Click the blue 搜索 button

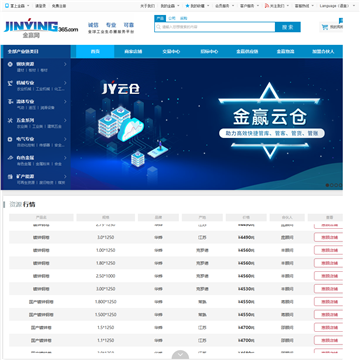tap(288, 27)
